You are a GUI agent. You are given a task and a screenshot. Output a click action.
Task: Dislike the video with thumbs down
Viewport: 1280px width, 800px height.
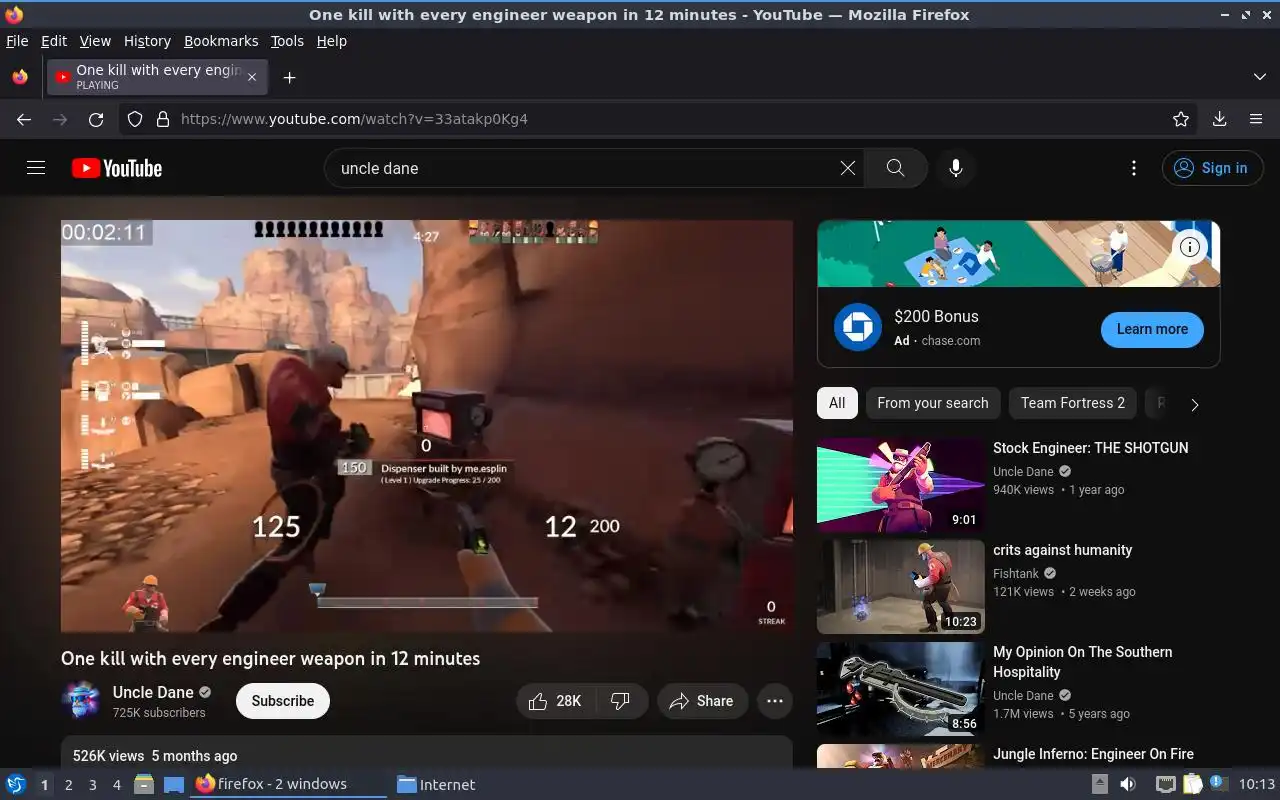coord(621,701)
